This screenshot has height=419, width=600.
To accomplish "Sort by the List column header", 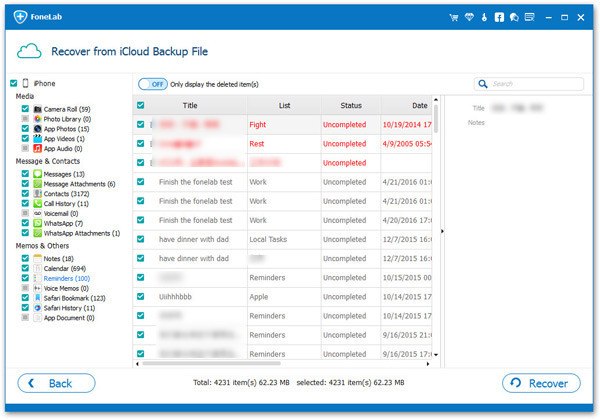I will click(x=284, y=105).
